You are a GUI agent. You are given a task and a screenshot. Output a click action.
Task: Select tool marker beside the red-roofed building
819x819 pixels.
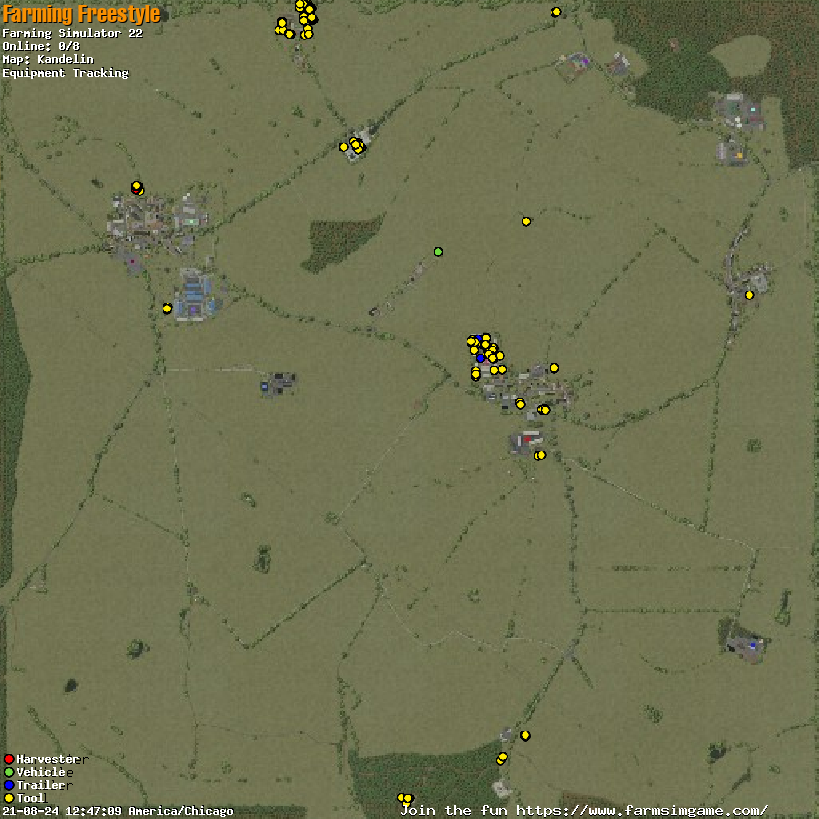coord(540,455)
